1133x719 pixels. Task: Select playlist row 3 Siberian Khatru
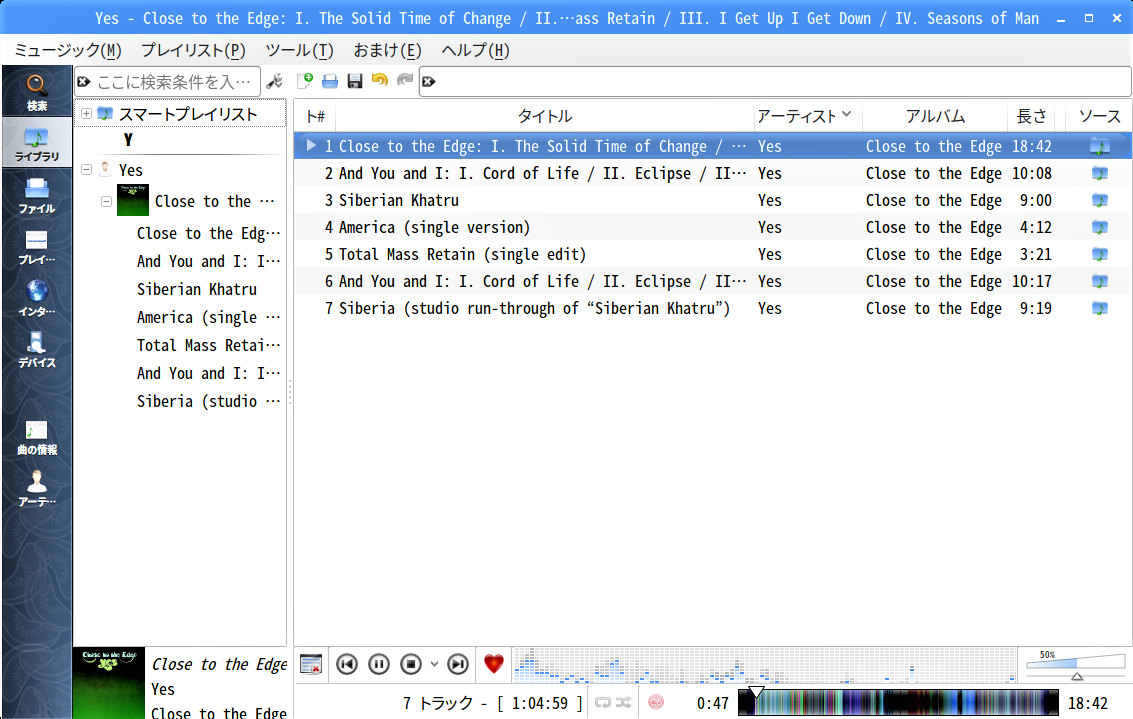point(712,200)
